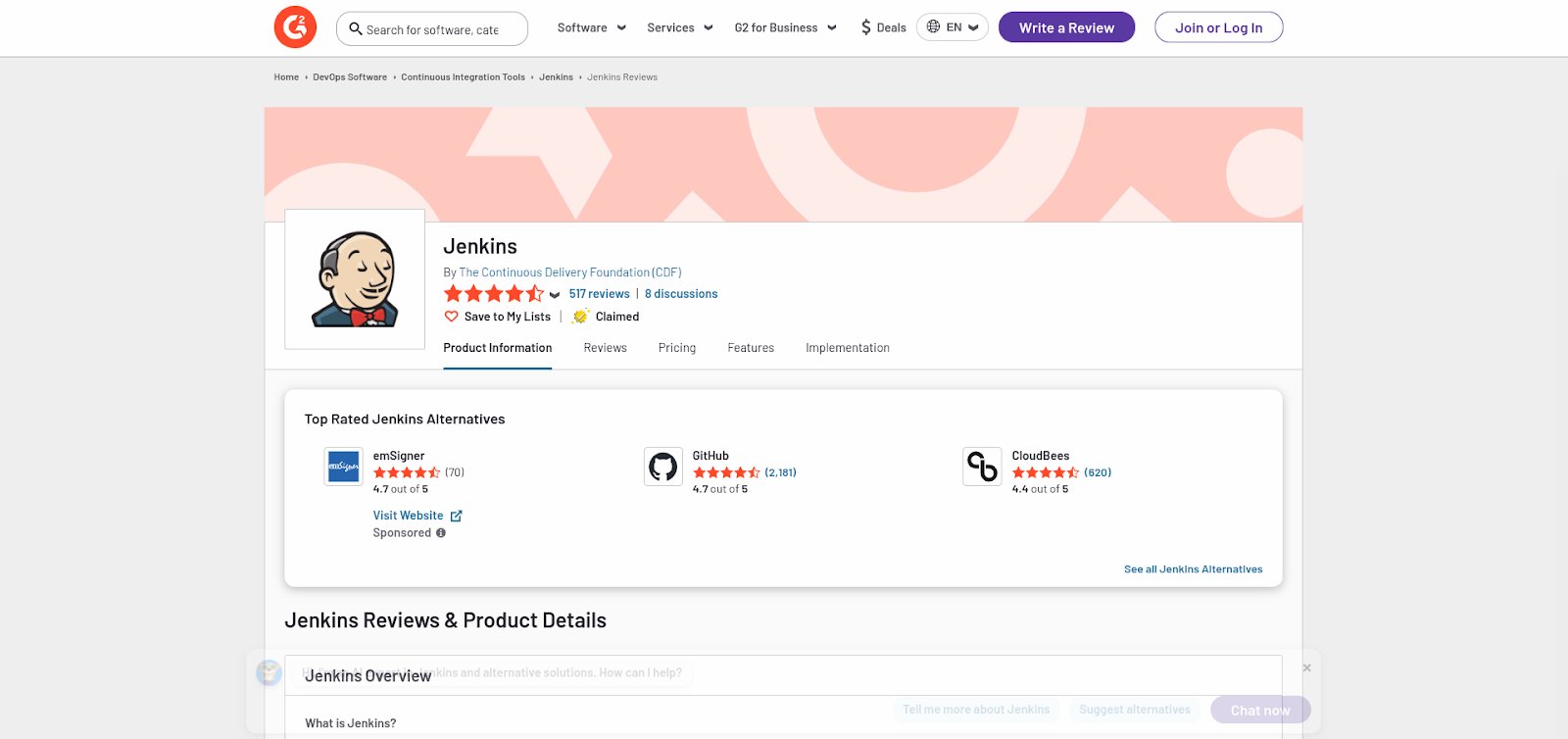Open the emSigner product name
The width and height of the screenshot is (1568, 739).
pos(399,456)
